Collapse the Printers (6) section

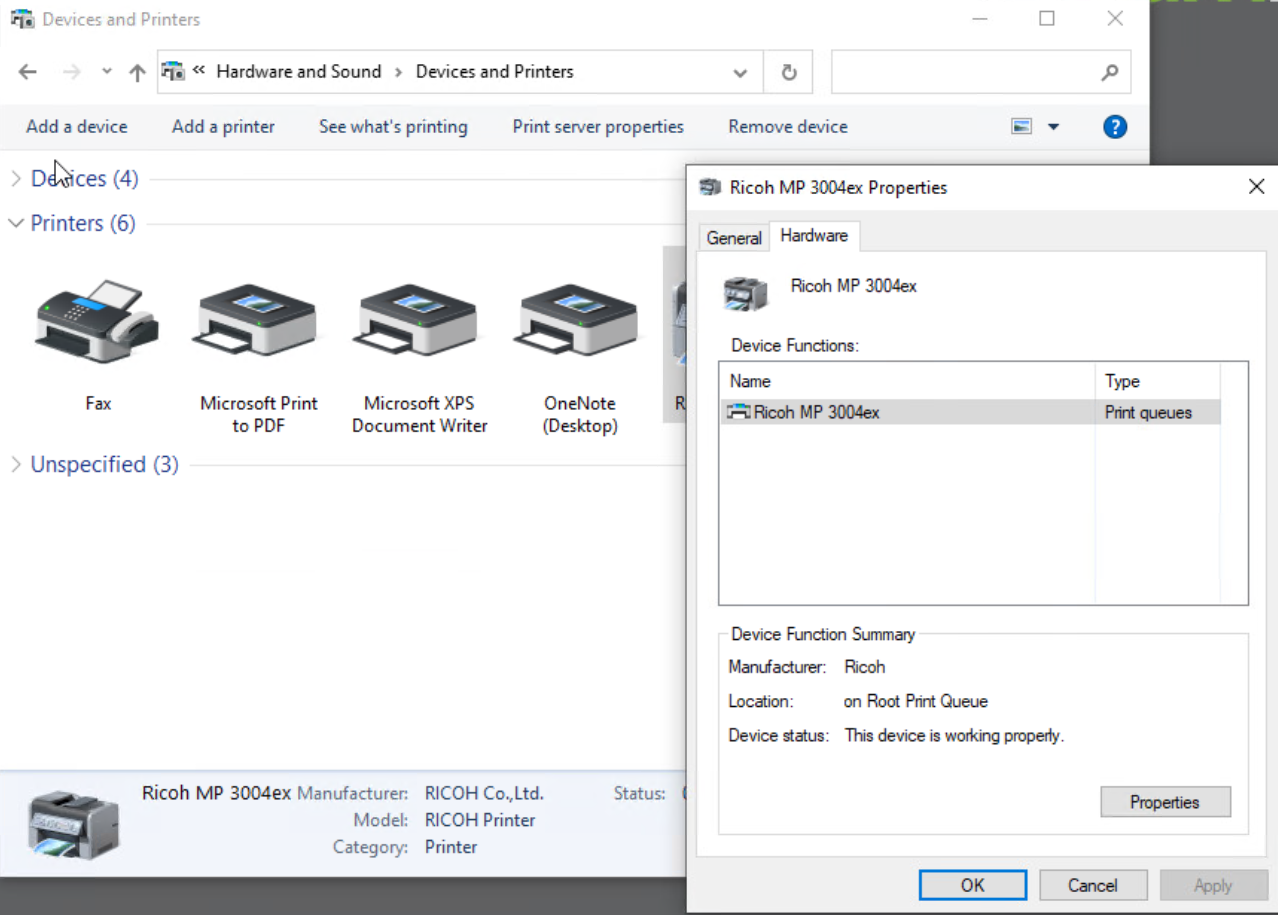coord(16,223)
